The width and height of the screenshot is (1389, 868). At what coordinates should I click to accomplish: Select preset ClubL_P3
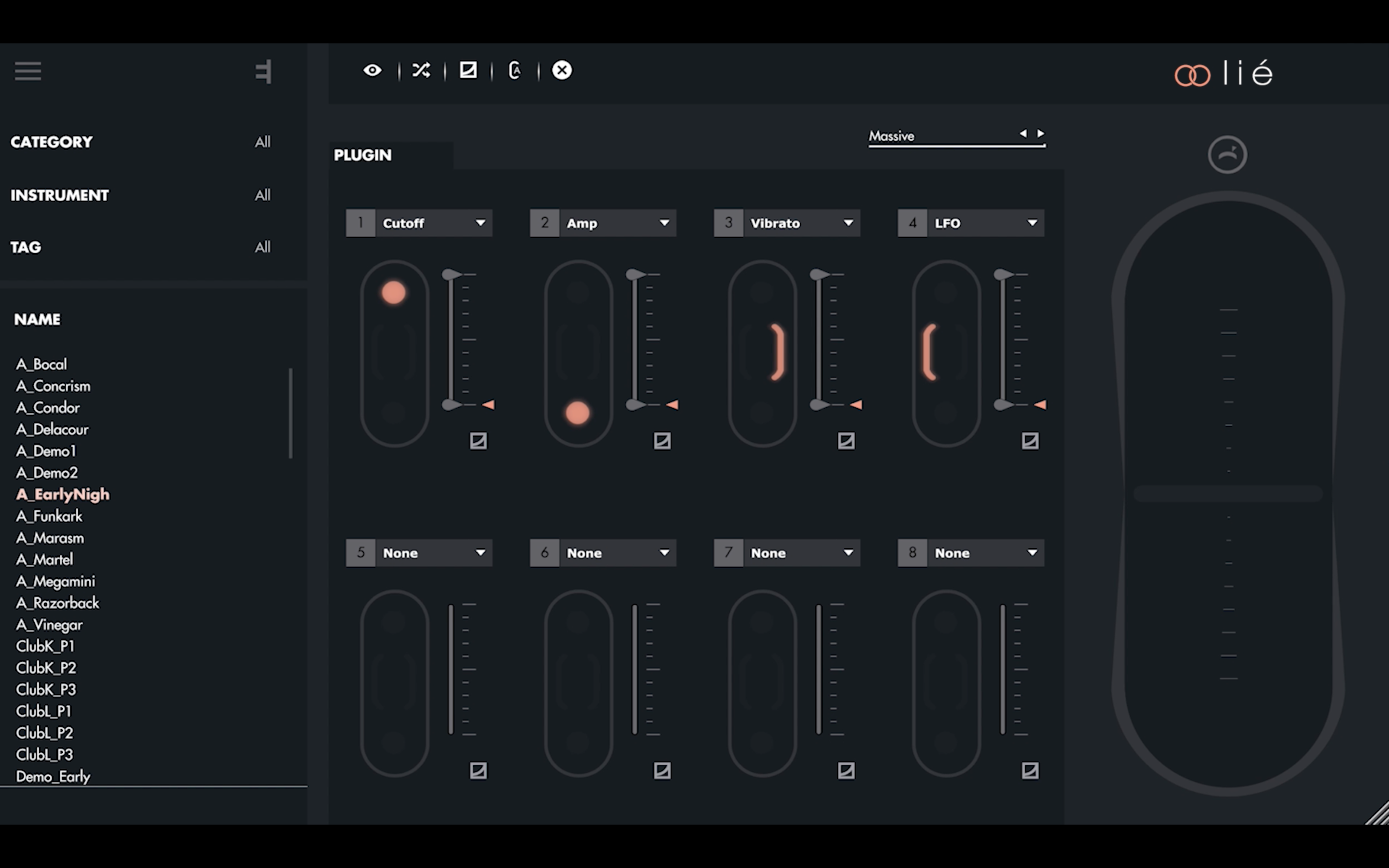45,755
